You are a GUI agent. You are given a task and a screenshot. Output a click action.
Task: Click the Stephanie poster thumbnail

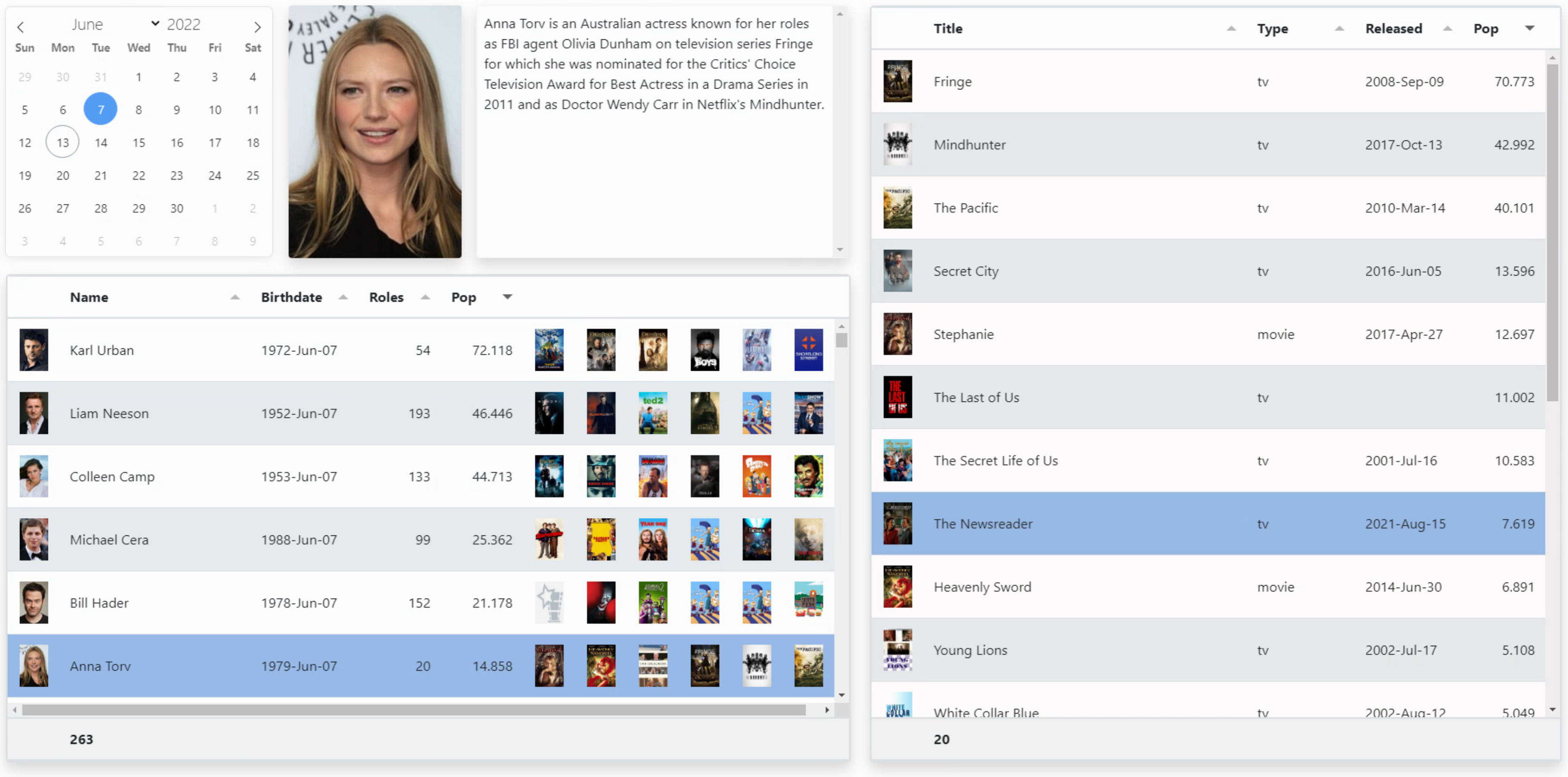tap(898, 334)
